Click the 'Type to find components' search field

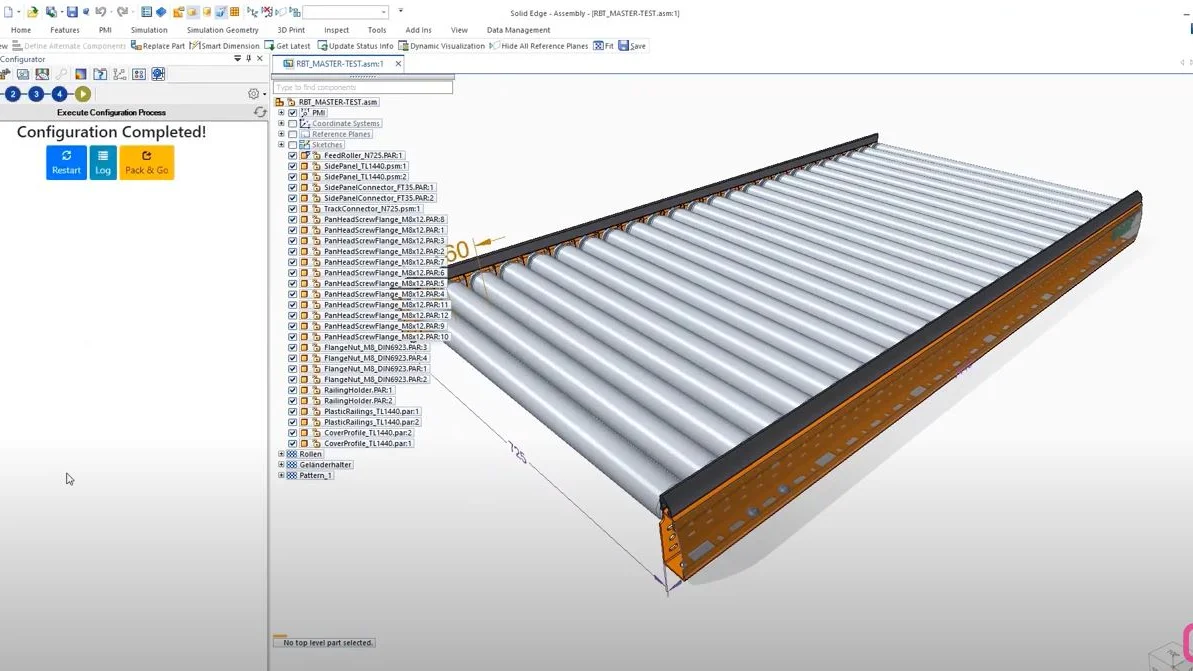click(362, 88)
